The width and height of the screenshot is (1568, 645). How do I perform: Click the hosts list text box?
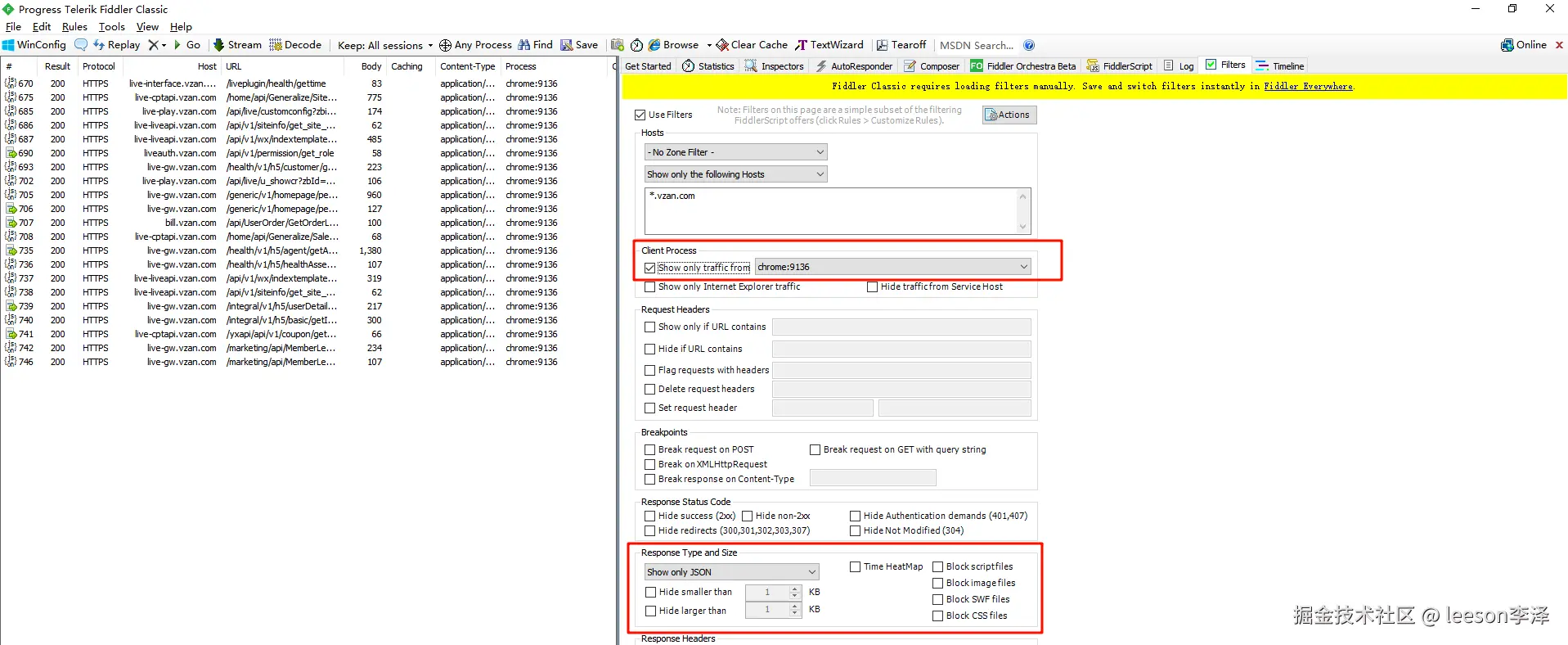coord(837,211)
